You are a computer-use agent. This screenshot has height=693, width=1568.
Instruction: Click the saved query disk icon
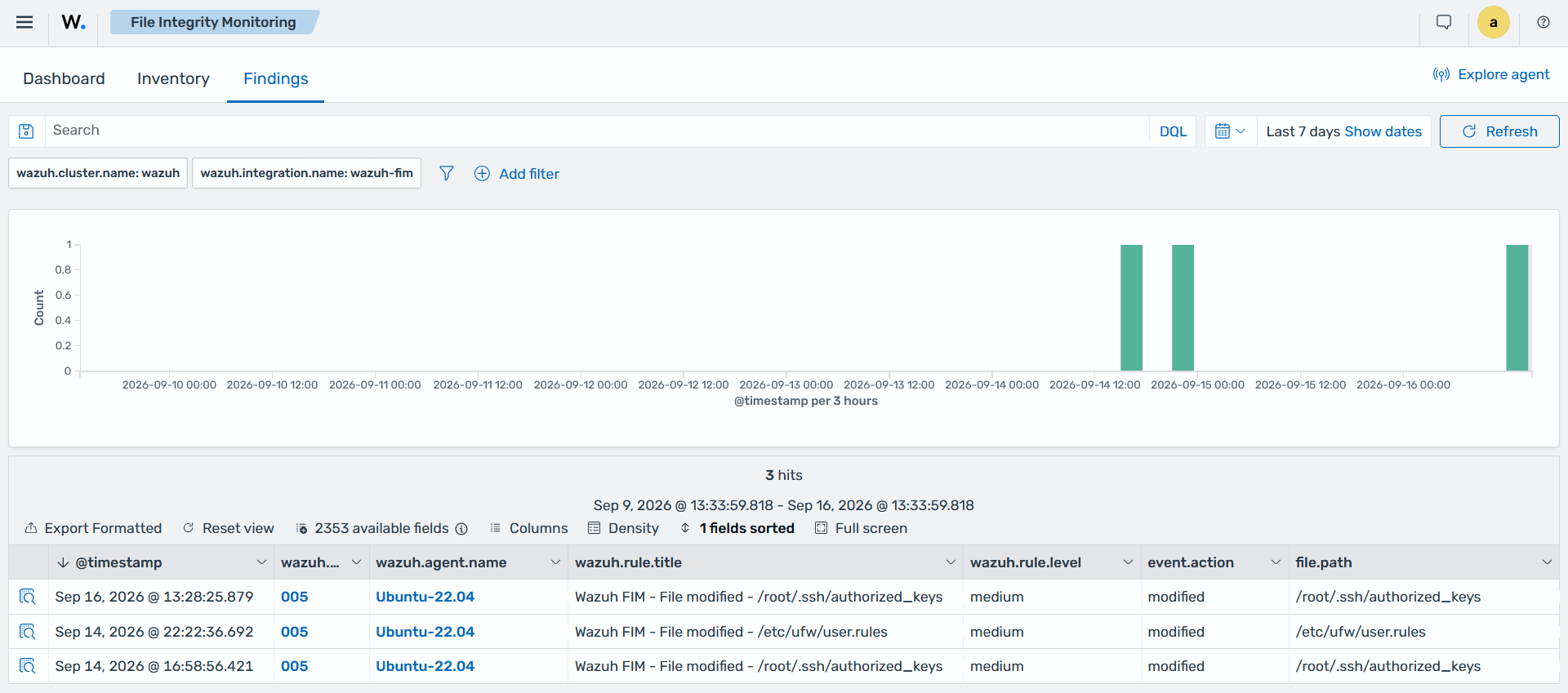(26, 131)
